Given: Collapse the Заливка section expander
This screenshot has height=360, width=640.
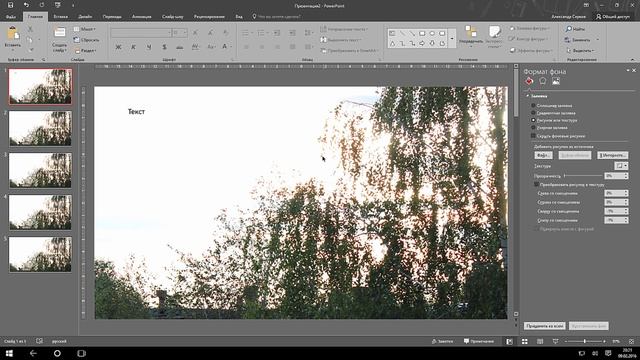Looking at the screenshot, I should pyautogui.click(x=528, y=96).
